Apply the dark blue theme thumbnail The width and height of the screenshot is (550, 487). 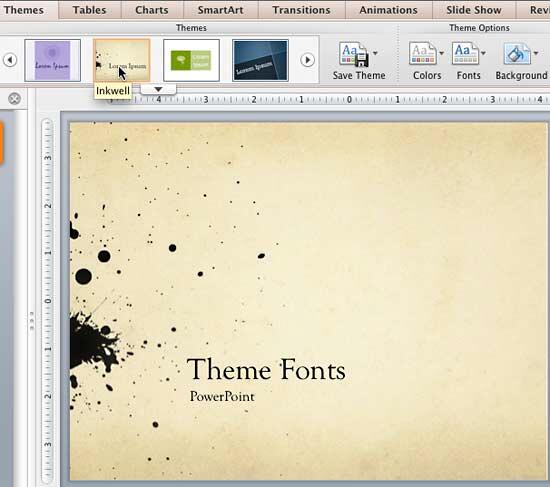pos(261,60)
